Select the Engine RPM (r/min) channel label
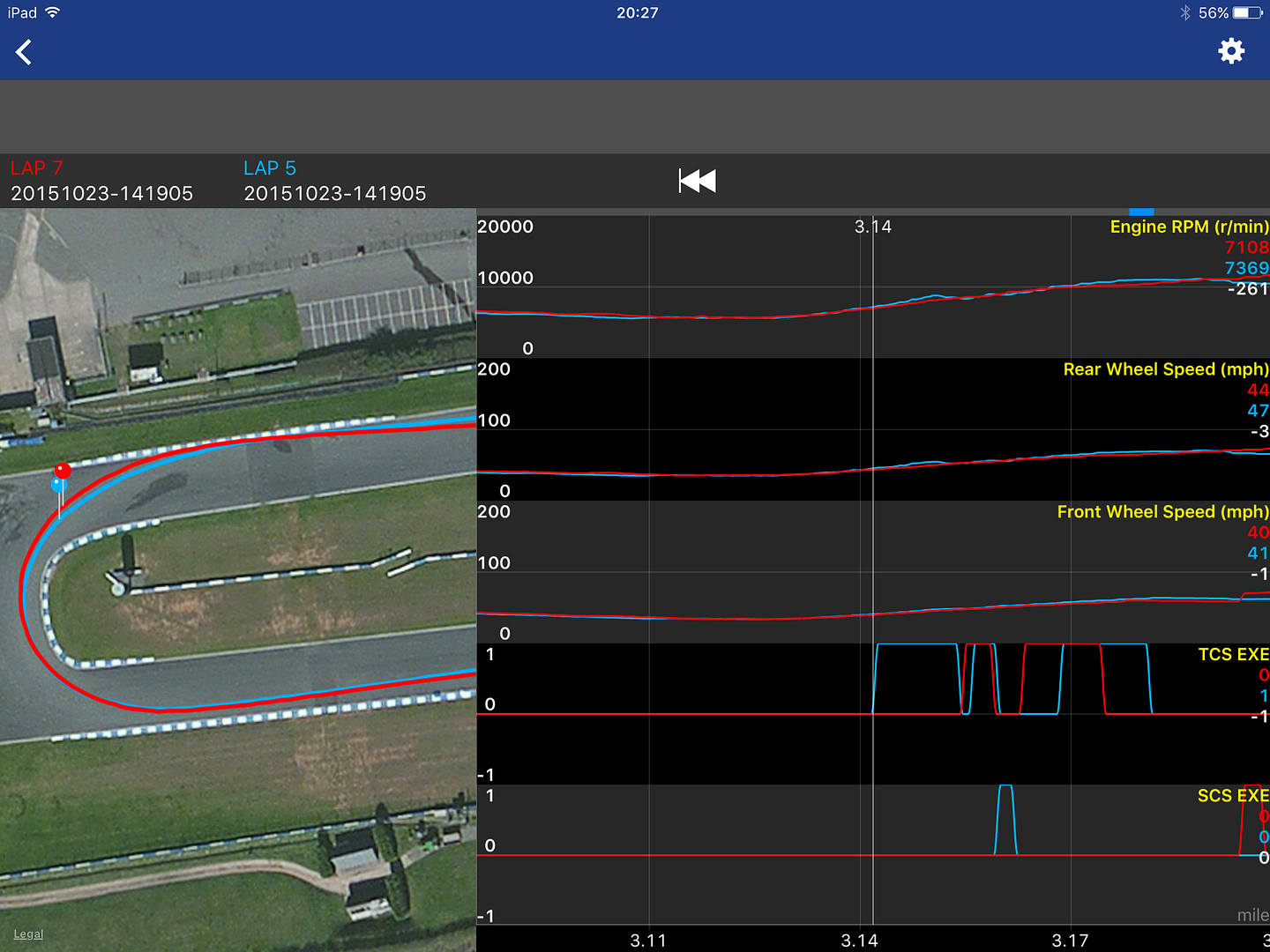The width and height of the screenshot is (1270, 952). [x=1189, y=227]
